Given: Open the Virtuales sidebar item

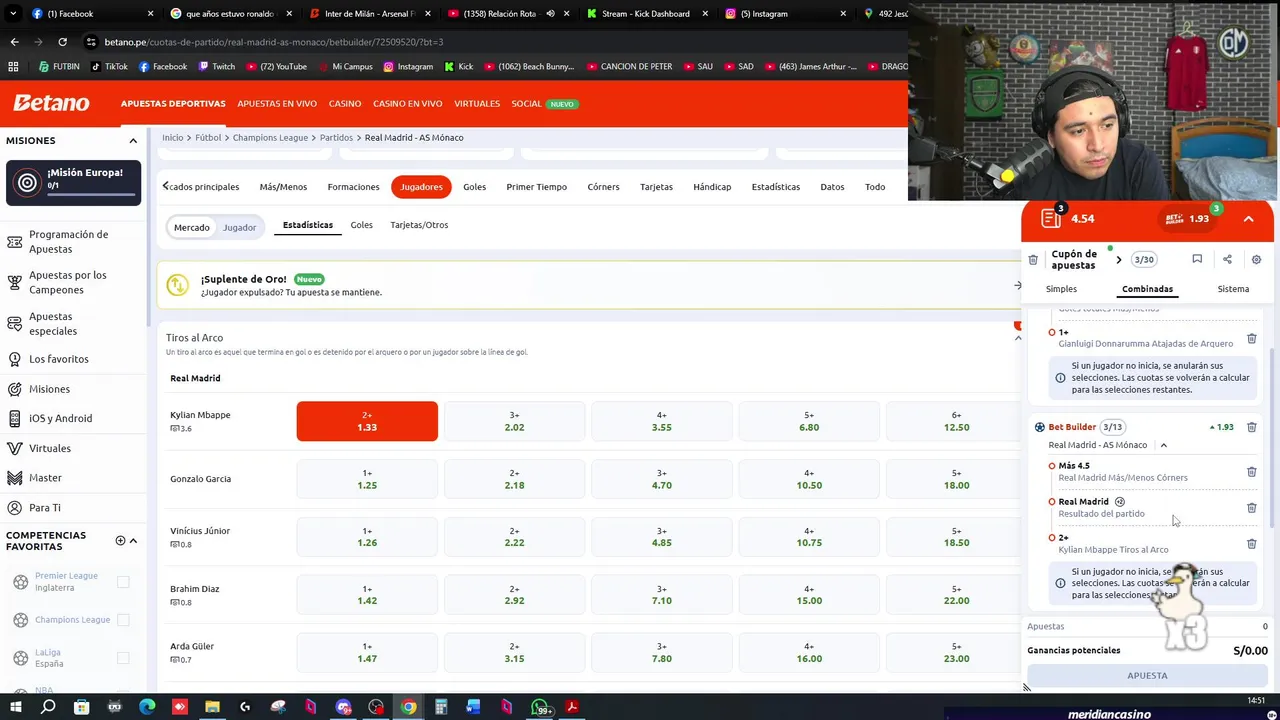Looking at the screenshot, I should click(50, 448).
